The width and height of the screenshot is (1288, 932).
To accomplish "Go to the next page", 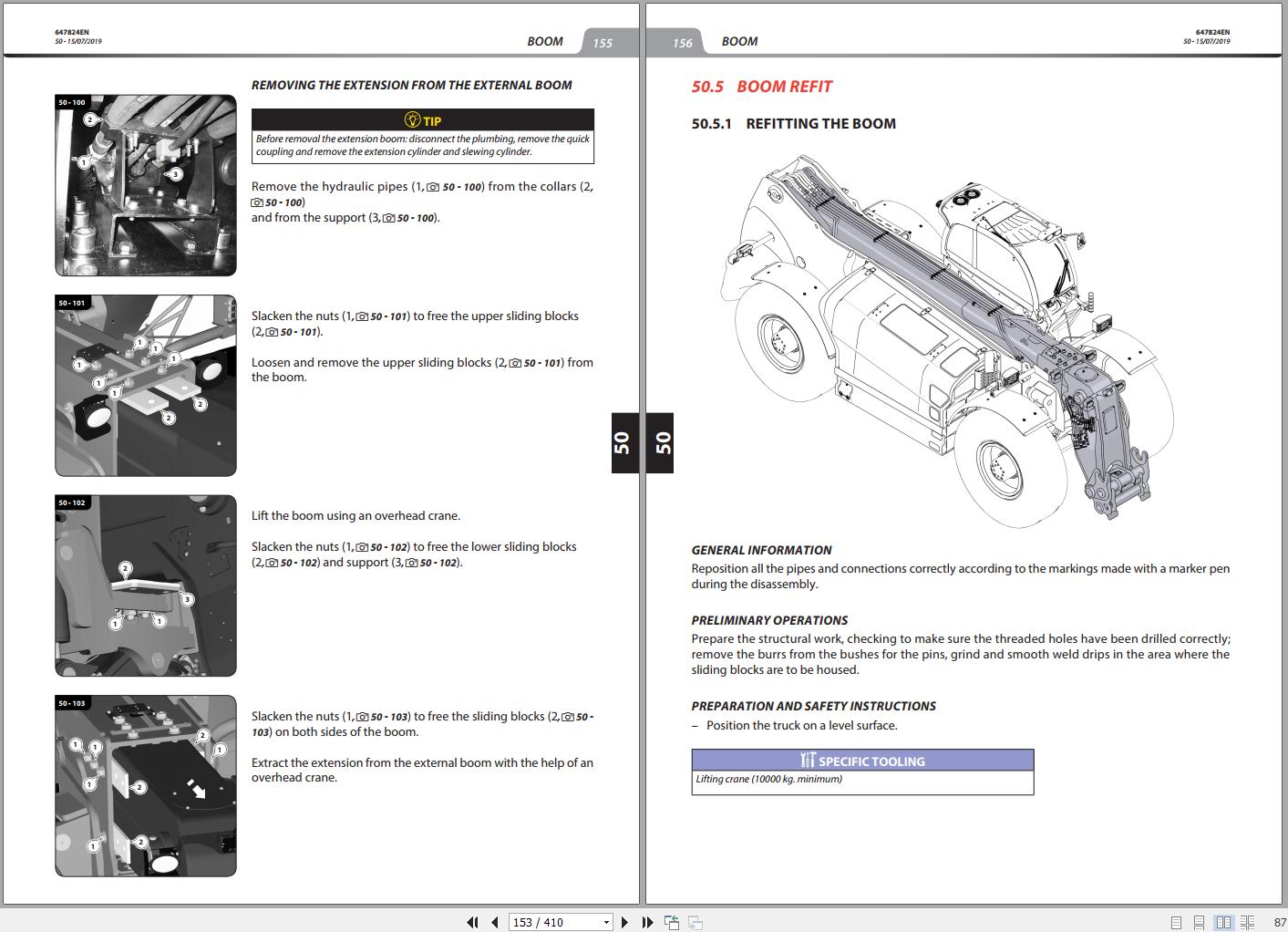I will 624,922.
